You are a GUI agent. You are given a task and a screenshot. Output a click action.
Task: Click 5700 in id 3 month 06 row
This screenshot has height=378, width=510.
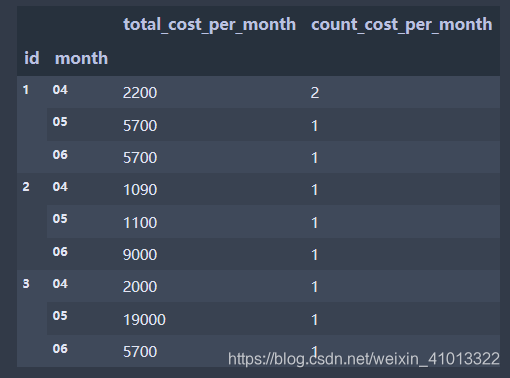[140, 352]
